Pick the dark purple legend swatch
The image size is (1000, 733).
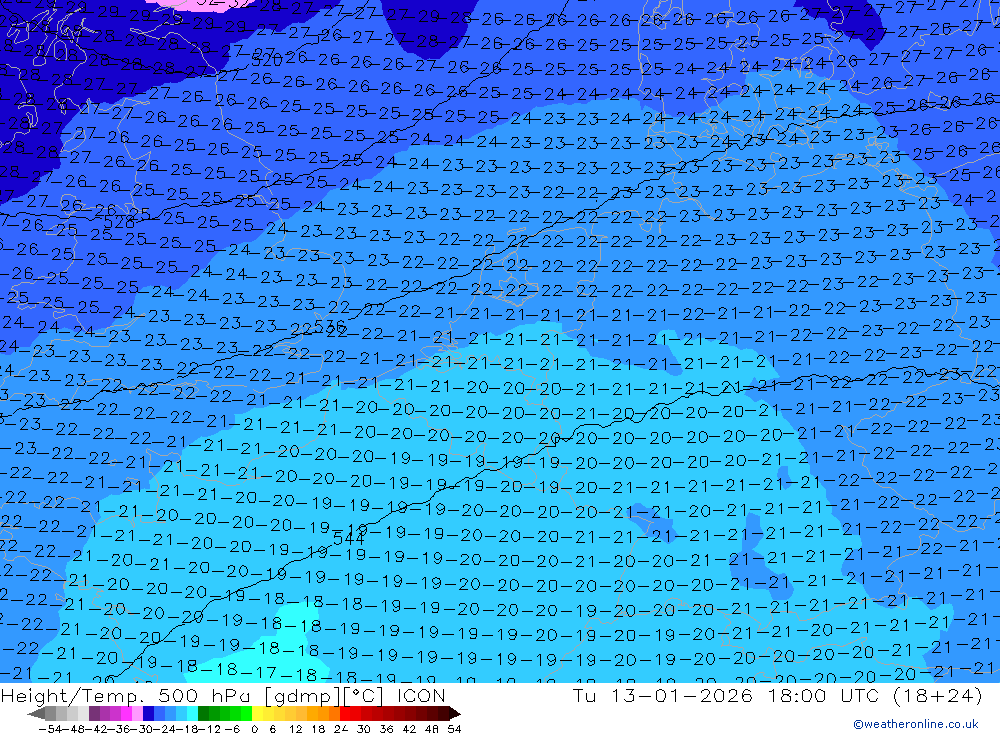click(x=94, y=713)
